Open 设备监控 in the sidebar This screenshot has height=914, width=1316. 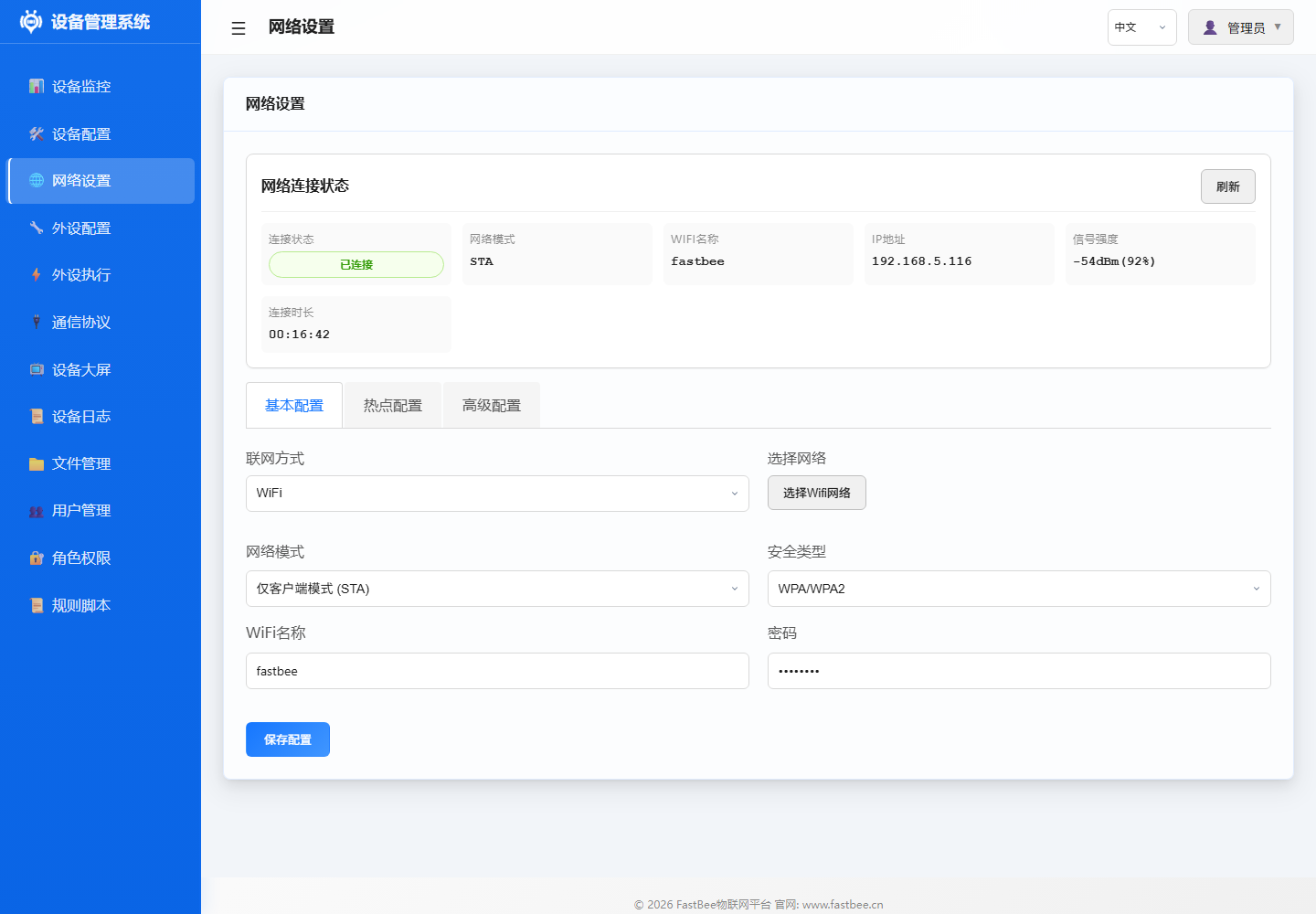pyautogui.click(x=101, y=86)
